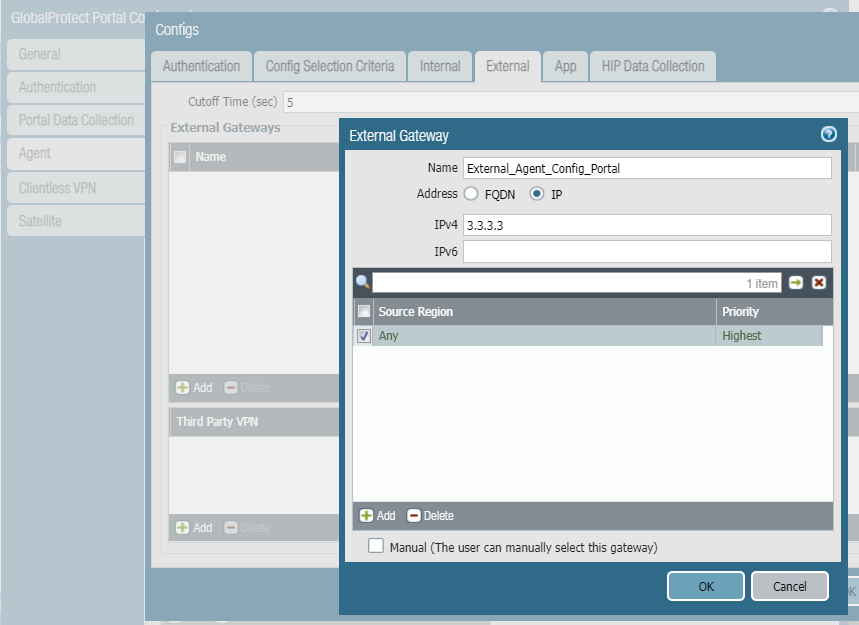Viewport: 859px width, 625px height.
Task: Click the empty IPv6 field
Action: [647, 251]
